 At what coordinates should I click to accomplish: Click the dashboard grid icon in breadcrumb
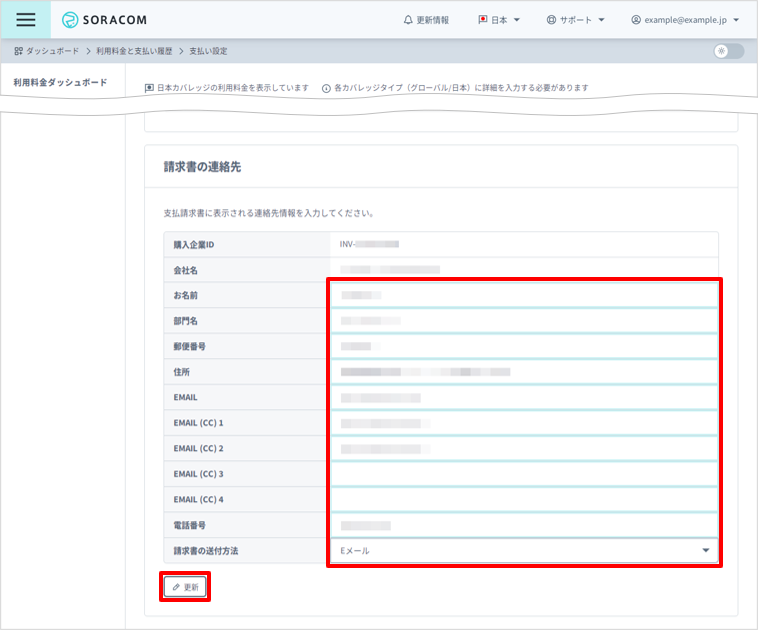coord(18,51)
